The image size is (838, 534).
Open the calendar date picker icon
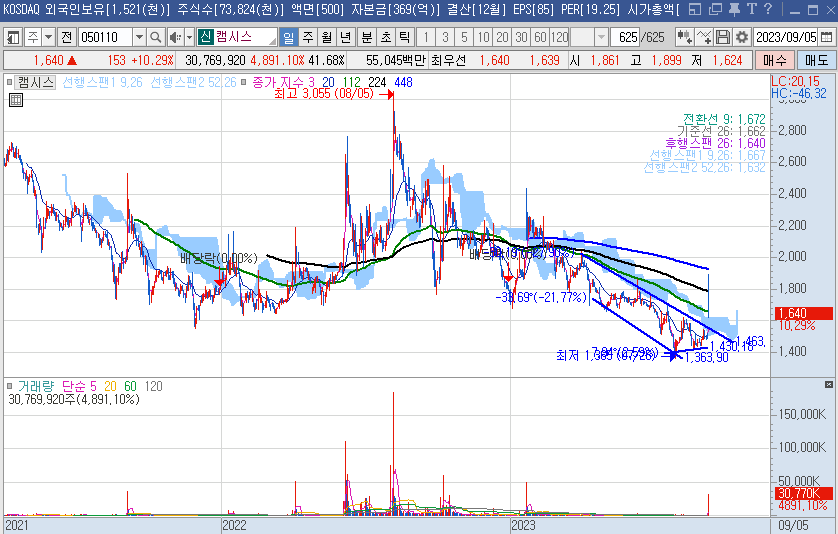(826, 37)
